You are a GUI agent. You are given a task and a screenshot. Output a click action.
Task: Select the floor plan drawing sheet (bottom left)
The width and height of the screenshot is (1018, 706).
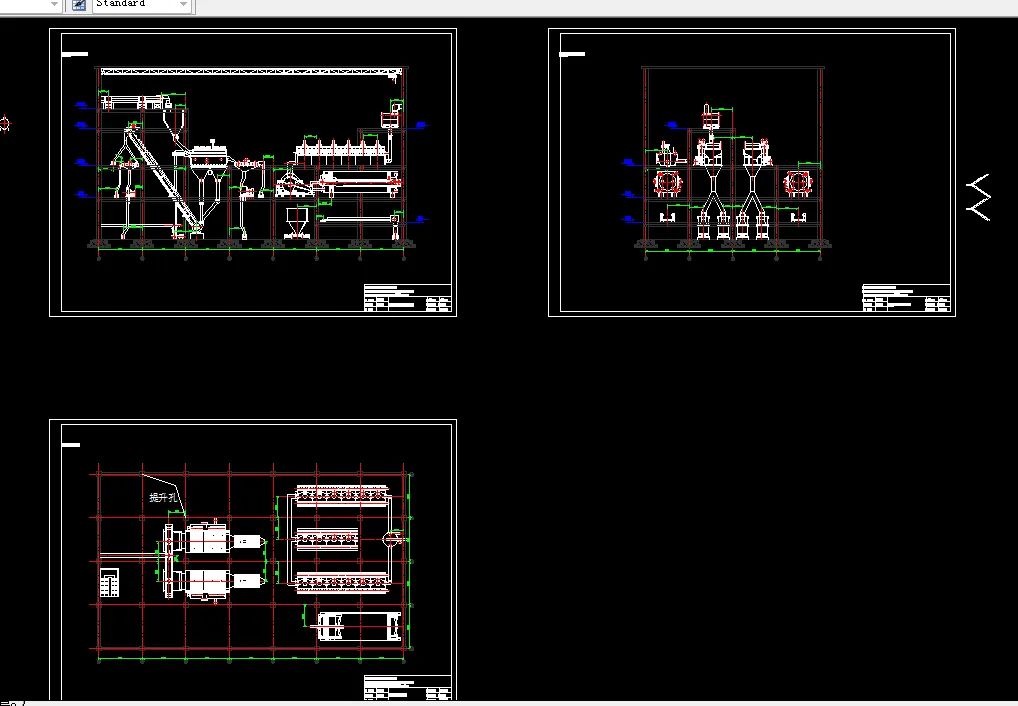(253, 560)
